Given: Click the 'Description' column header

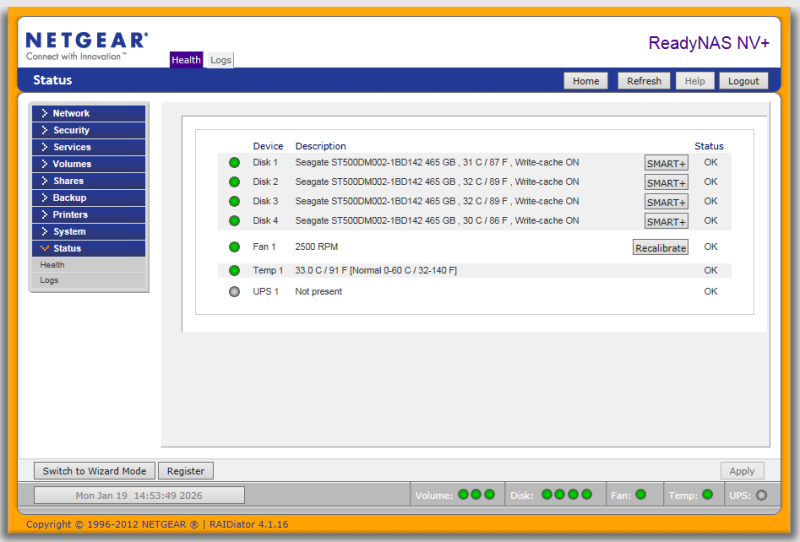Looking at the screenshot, I should tap(320, 146).
